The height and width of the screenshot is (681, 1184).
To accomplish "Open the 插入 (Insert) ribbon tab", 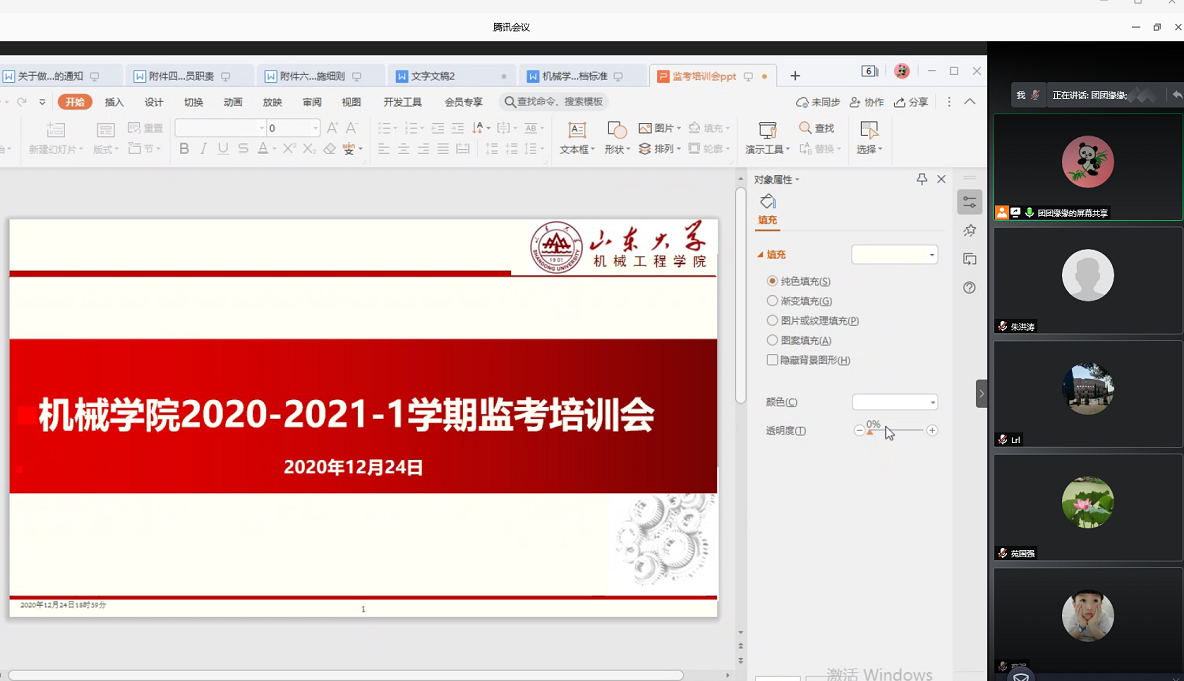I will point(115,102).
